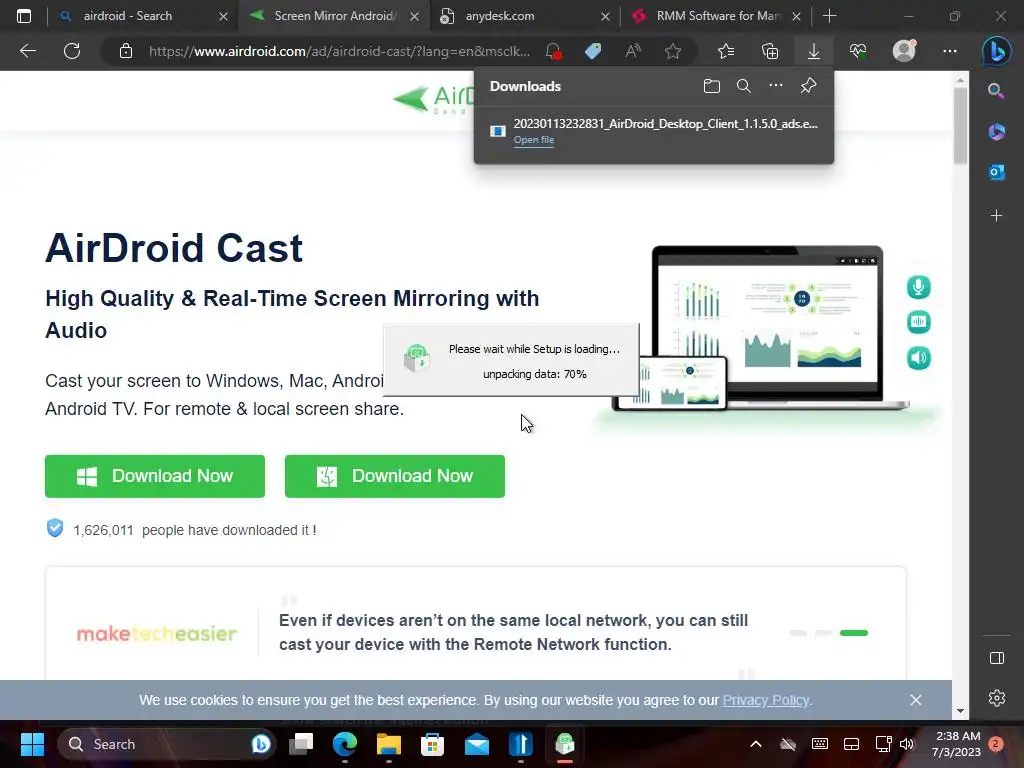Add this page to favorites star
Image resolution: width=1024 pixels, height=768 pixels.
pyautogui.click(x=673, y=51)
